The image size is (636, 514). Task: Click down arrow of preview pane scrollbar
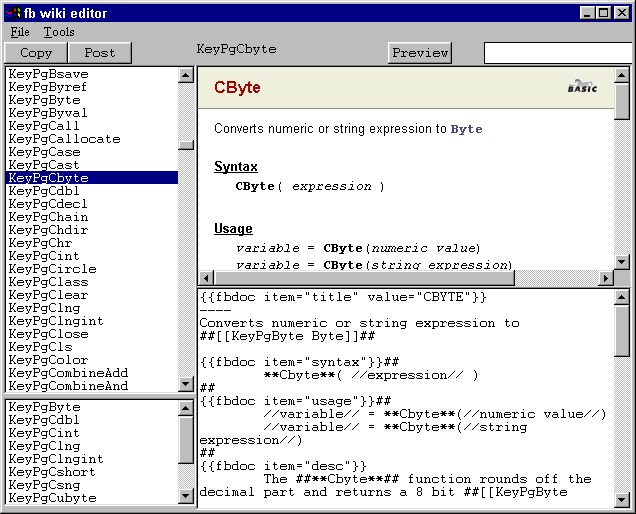point(622,262)
